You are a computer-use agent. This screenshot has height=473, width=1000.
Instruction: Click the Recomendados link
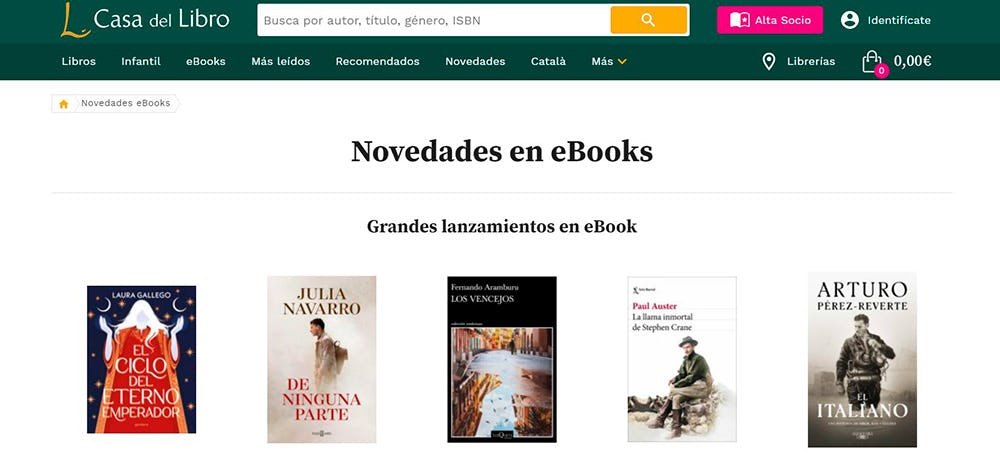pos(378,61)
